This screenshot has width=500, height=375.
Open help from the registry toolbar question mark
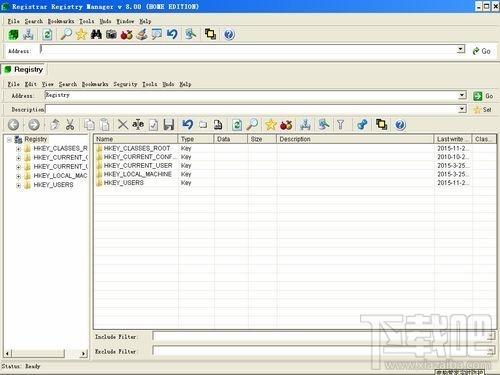400,125
